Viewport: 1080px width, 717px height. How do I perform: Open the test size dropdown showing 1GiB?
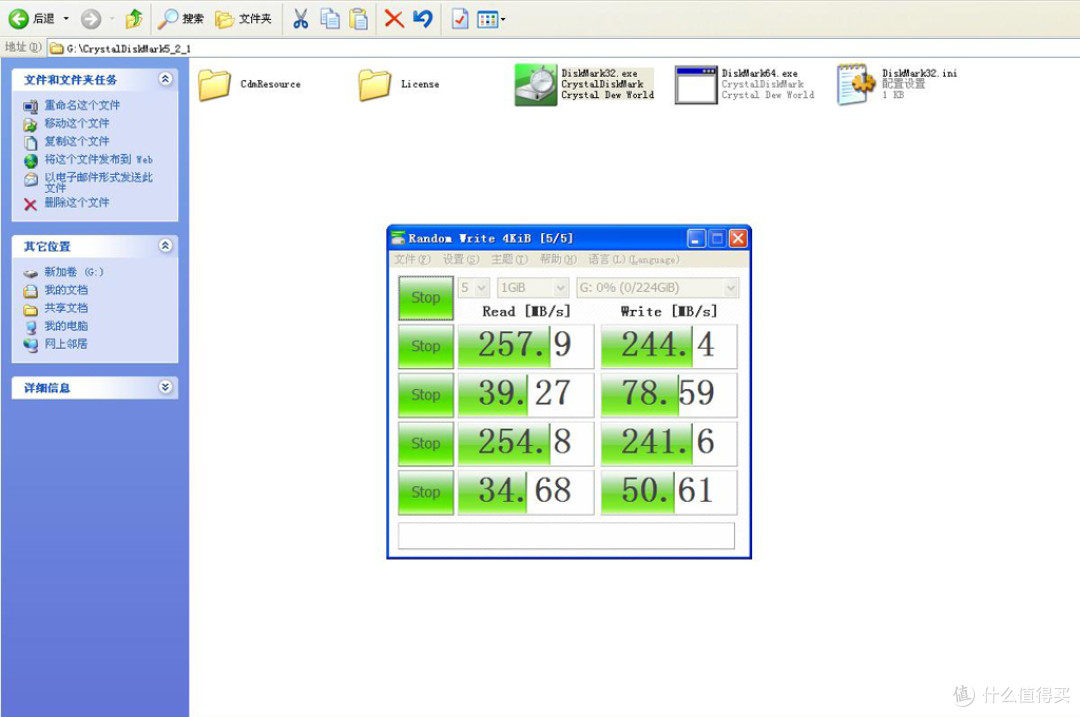(533, 287)
